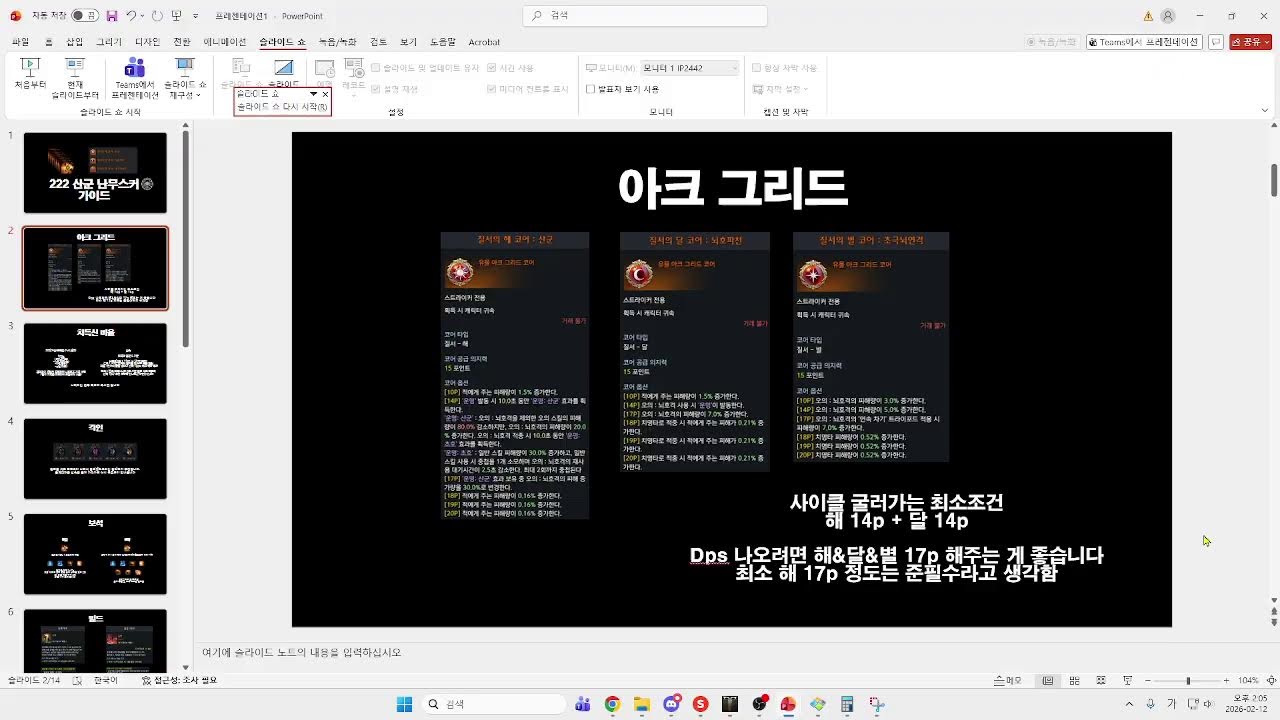Click 접근성: 조사 필요 accessibility status

click(178, 680)
